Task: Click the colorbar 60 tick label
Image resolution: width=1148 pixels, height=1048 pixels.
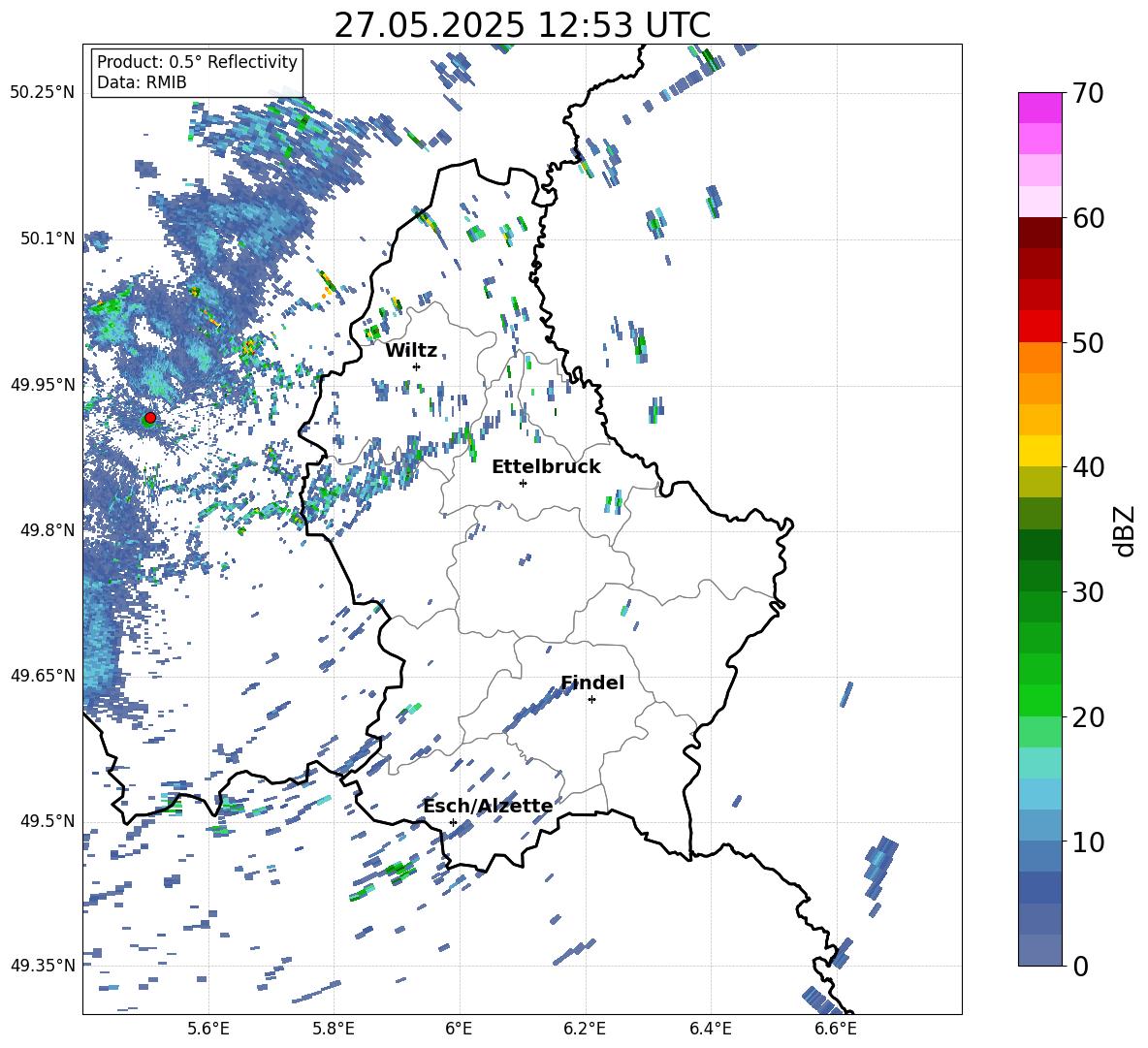Action: coord(1087,218)
